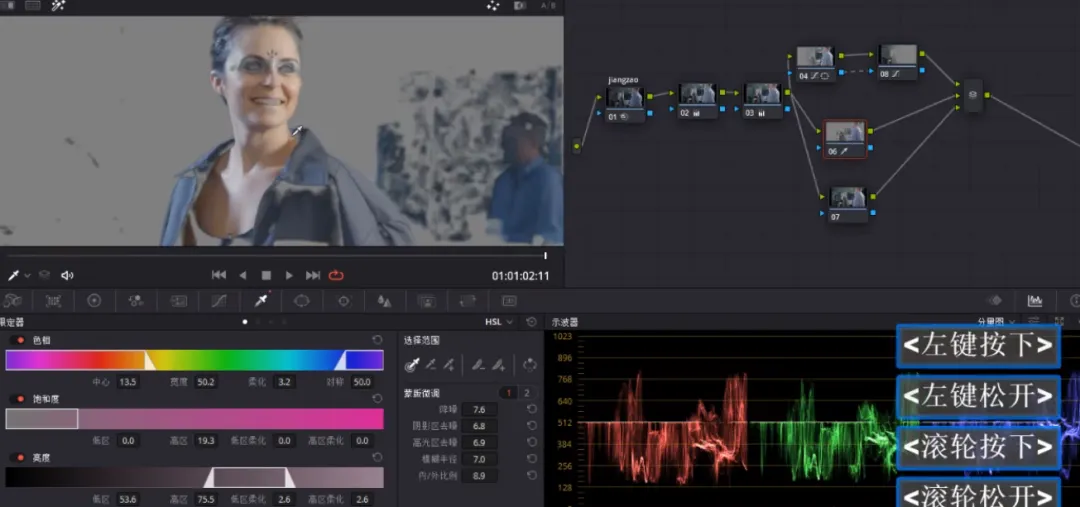This screenshot has width=1080, height=507.
Task: Reset all qualifier settings next to HSL
Action: [x=532, y=322]
